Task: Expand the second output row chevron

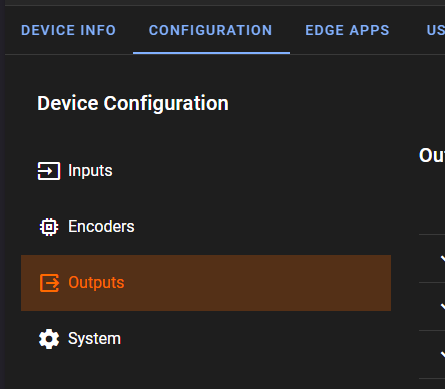Action: (x=443, y=306)
